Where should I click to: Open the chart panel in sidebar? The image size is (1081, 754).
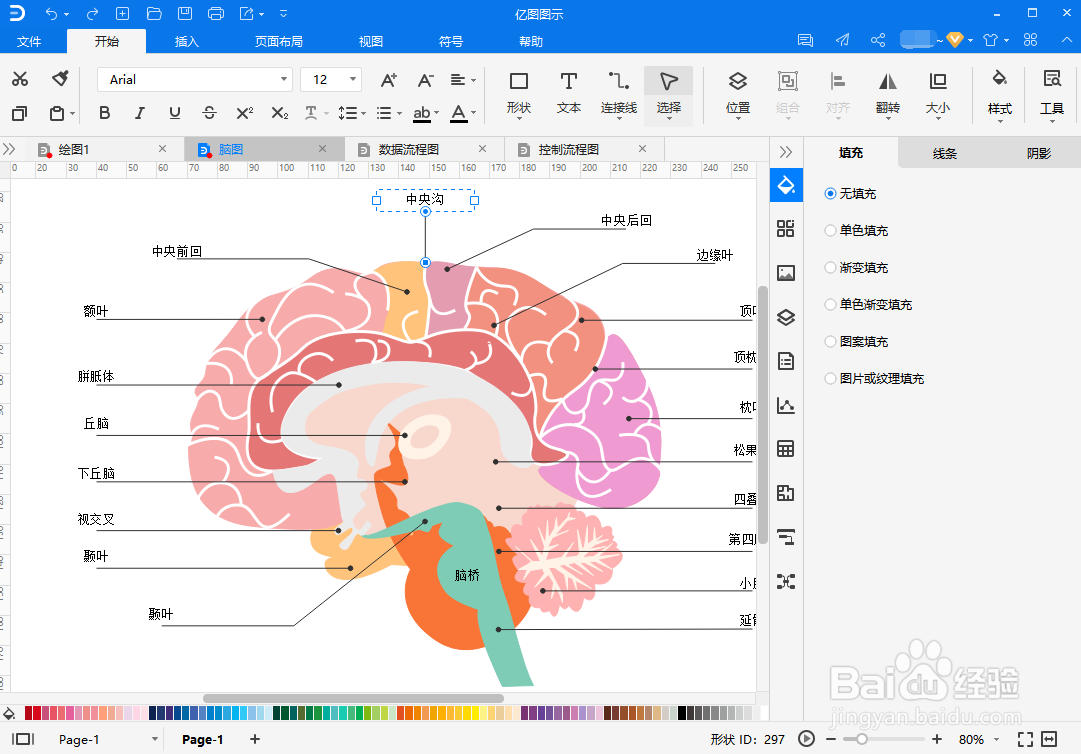[786, 405]
